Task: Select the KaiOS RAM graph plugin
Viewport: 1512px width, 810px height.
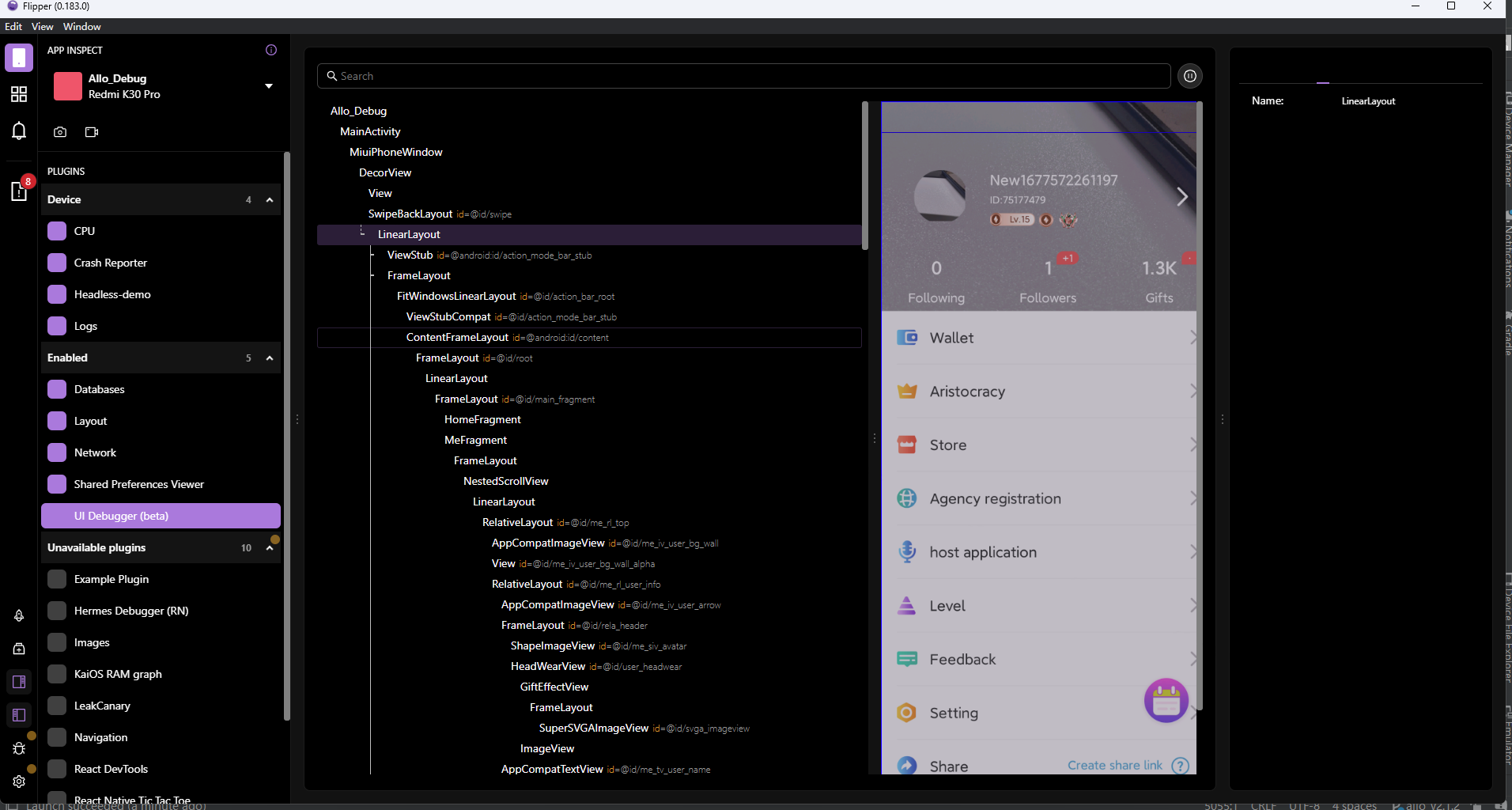Action: click(161, 674)
